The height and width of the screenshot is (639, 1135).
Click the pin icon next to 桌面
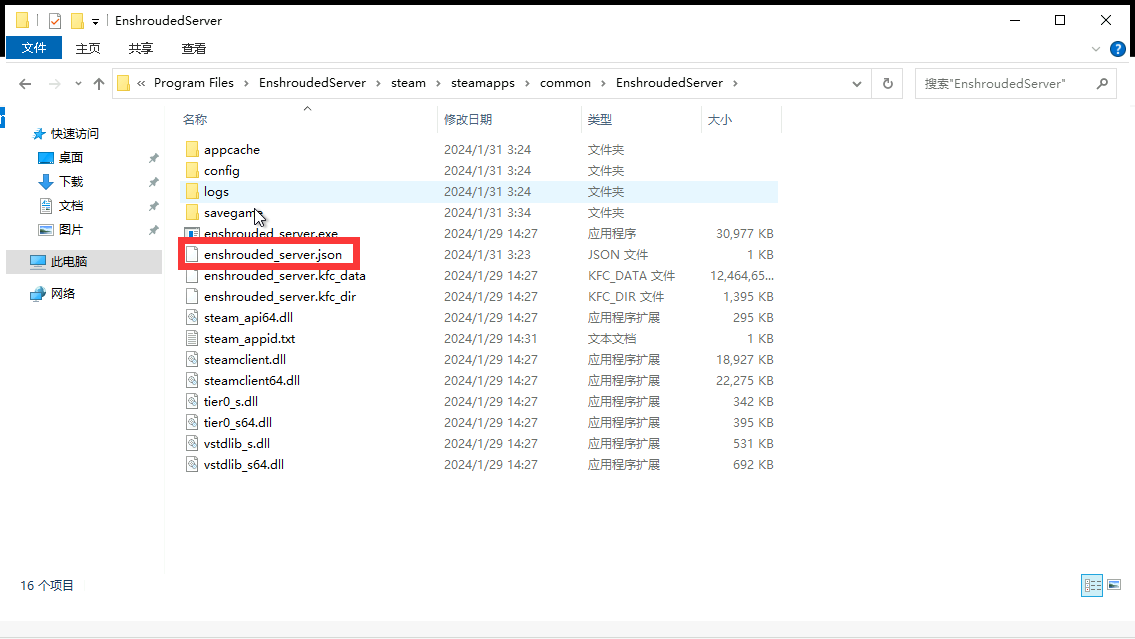(x=153, y=158)
